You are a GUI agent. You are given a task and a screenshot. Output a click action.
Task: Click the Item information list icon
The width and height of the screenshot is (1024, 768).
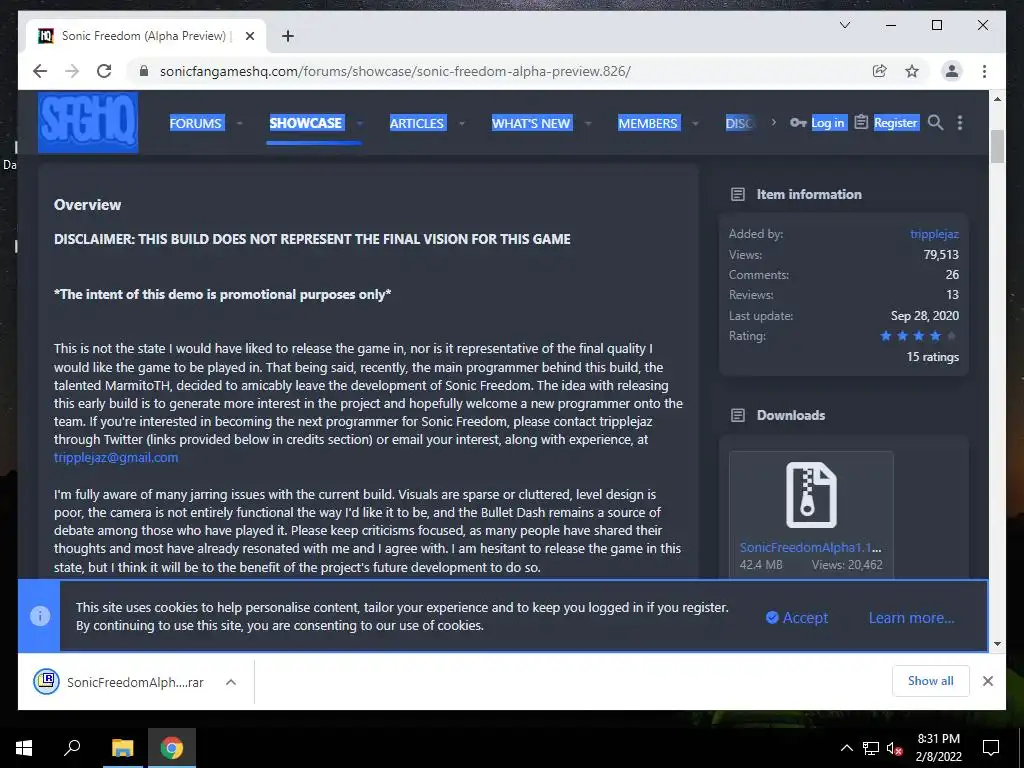(x=737, y=195)
